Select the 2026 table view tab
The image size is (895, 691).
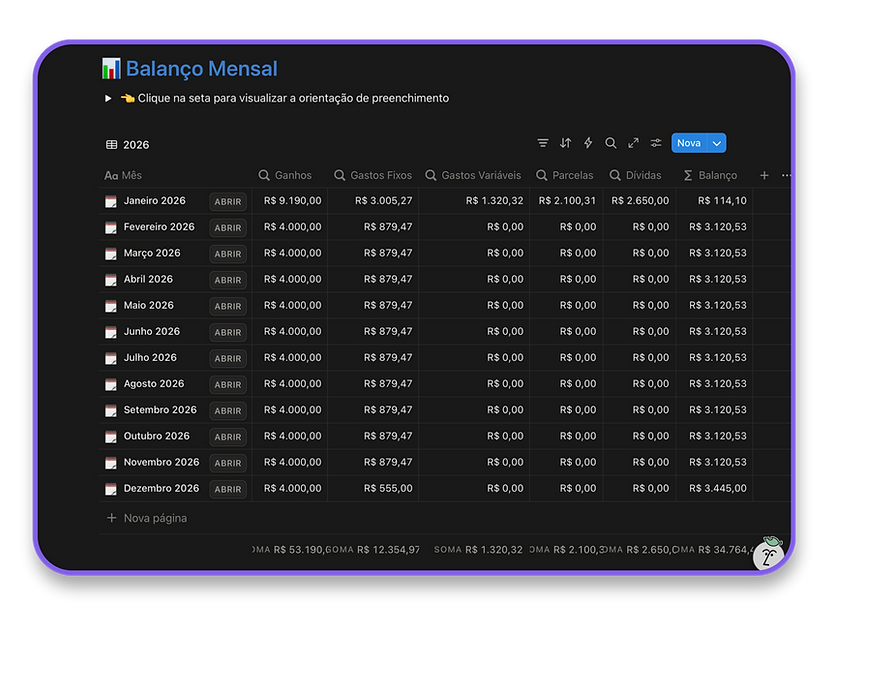point(127,144)
